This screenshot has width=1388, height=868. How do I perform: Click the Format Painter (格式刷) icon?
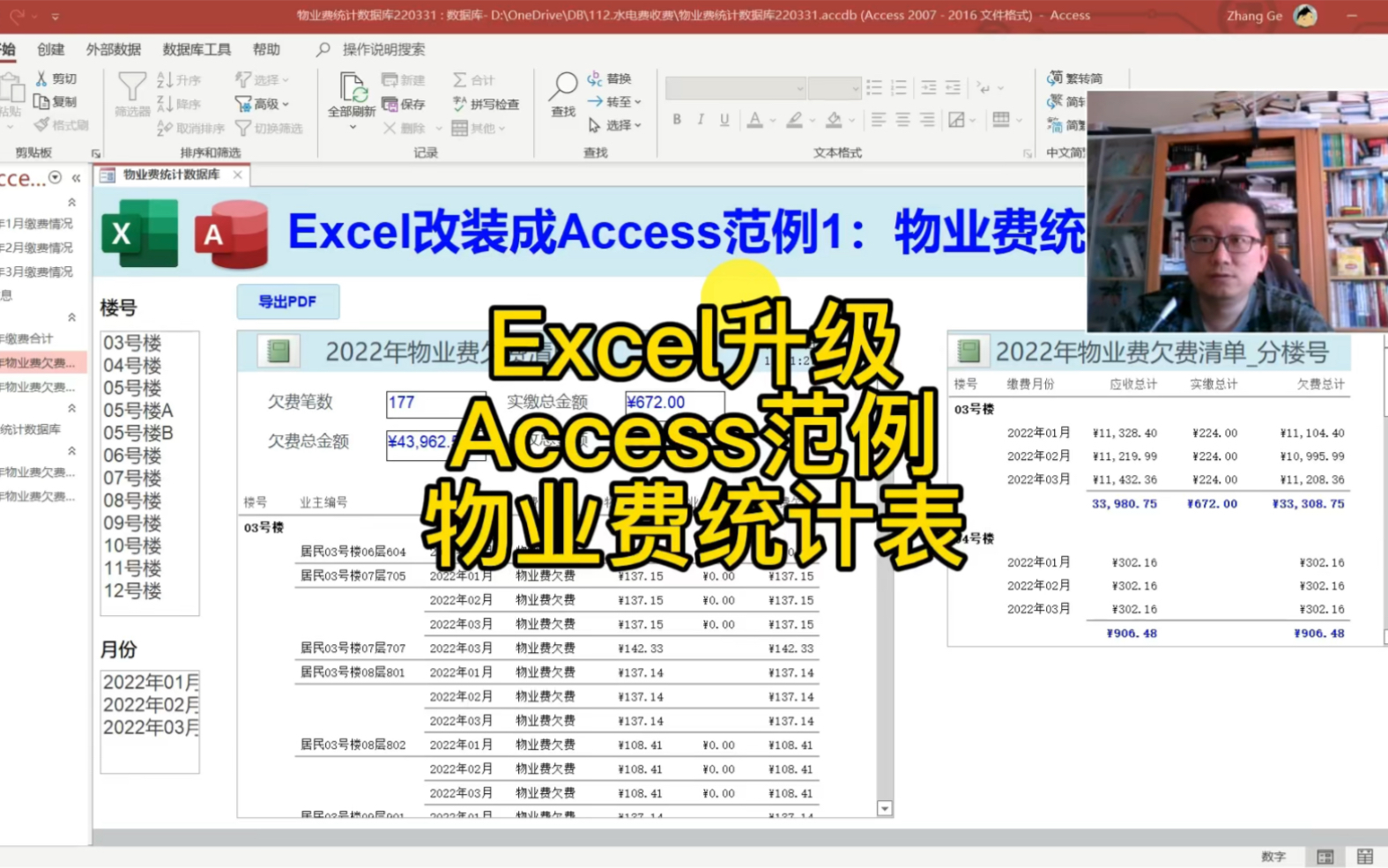[41, 124]
